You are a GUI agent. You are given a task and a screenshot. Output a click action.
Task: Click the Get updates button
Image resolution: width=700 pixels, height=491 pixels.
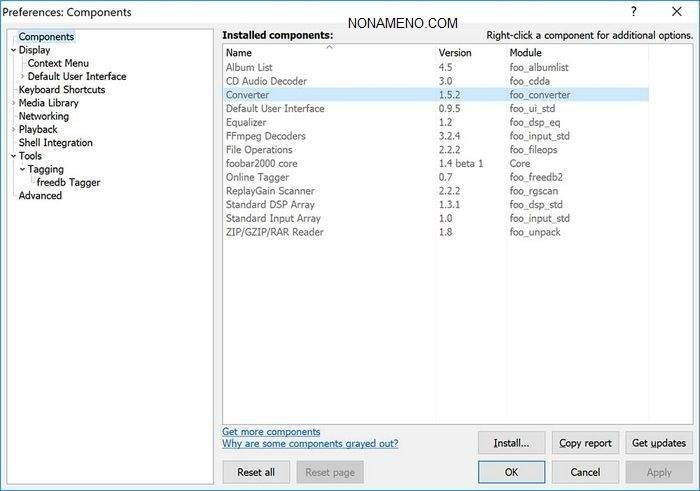(659, 443)
